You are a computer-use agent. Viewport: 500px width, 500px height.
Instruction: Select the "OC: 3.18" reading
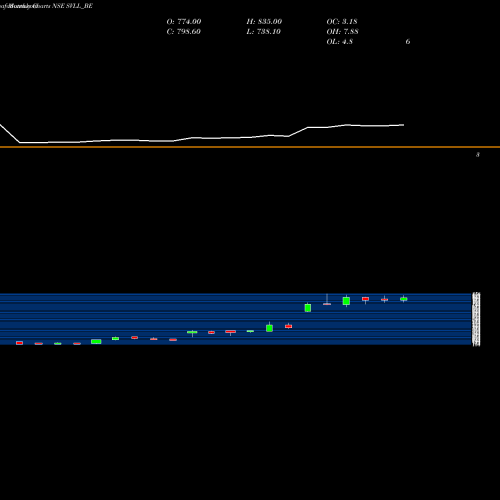[x=342, y=21]
